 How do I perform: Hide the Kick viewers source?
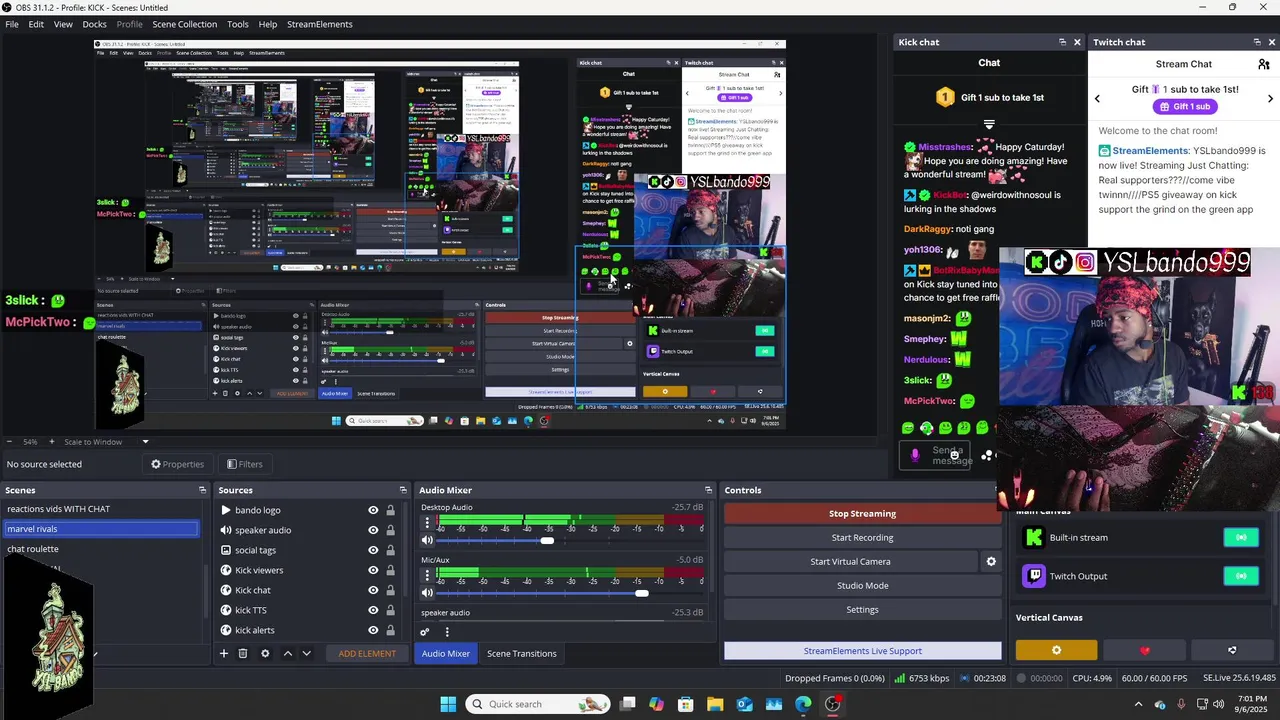point(373,570)
